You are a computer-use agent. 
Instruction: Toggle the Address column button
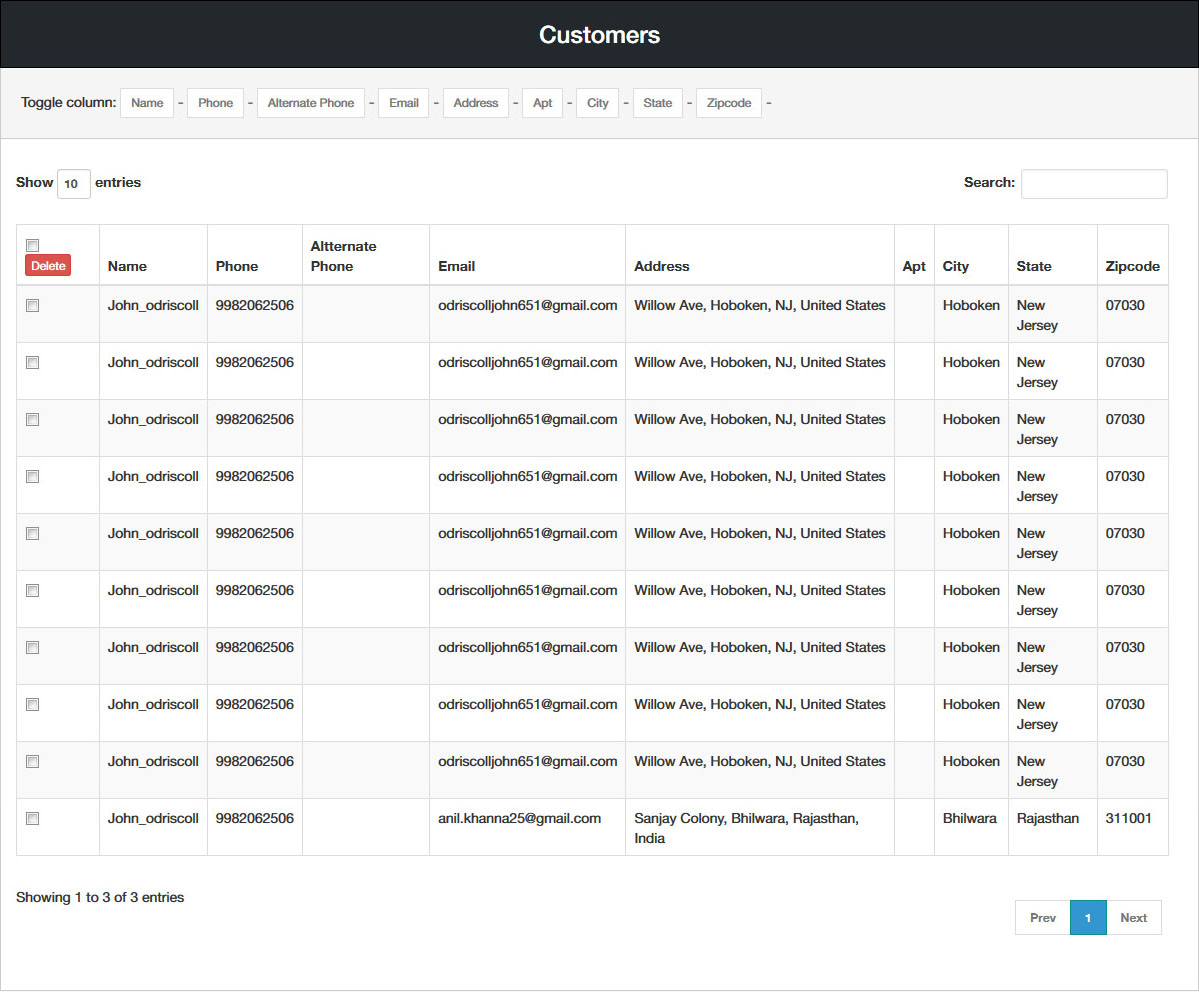point(476,103)
